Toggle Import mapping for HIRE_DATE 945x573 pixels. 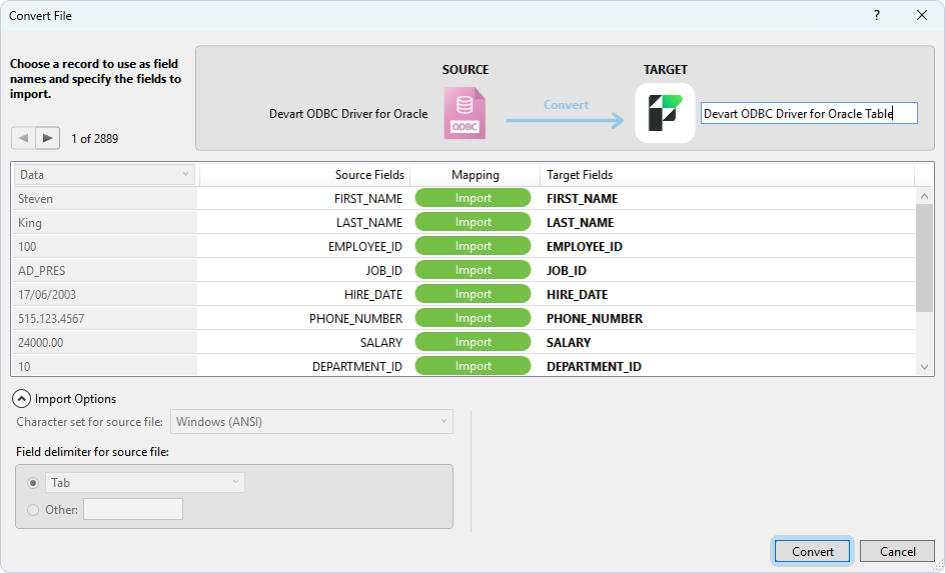pos(473,294)
